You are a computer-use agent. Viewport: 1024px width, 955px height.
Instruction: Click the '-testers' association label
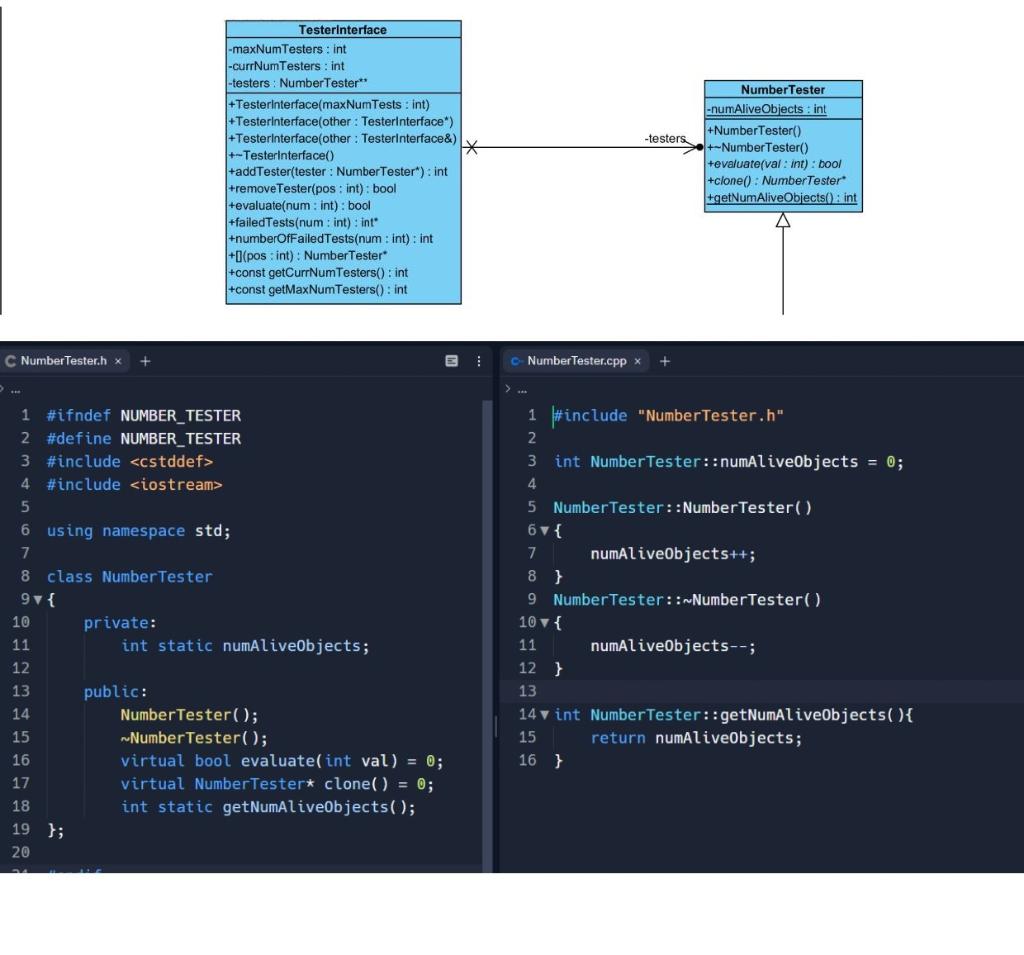(665, 138)
